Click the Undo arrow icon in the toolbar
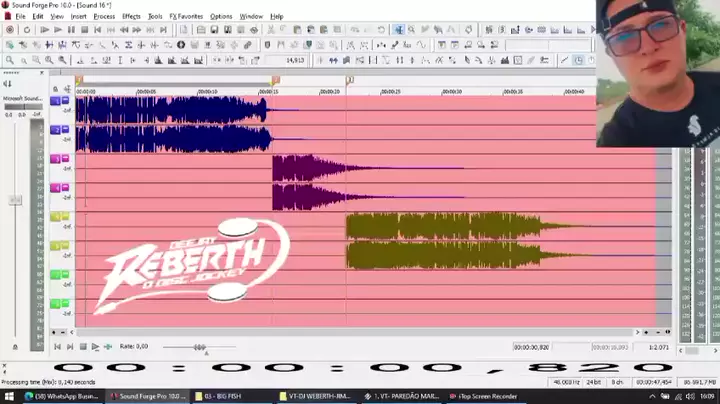 click(x=355, y=30)
